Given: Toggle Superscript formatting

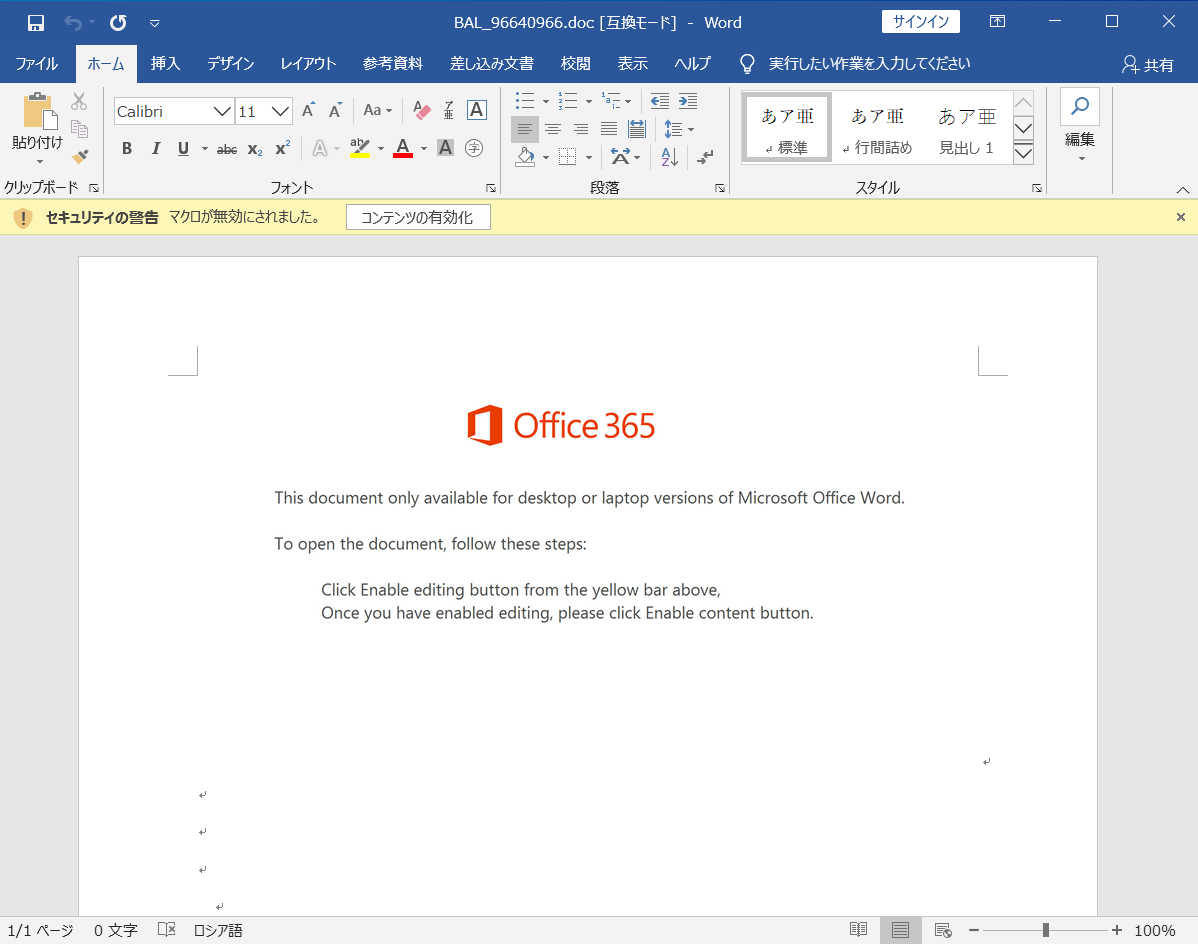Looking at the screenshot, I should coord(283,148).
